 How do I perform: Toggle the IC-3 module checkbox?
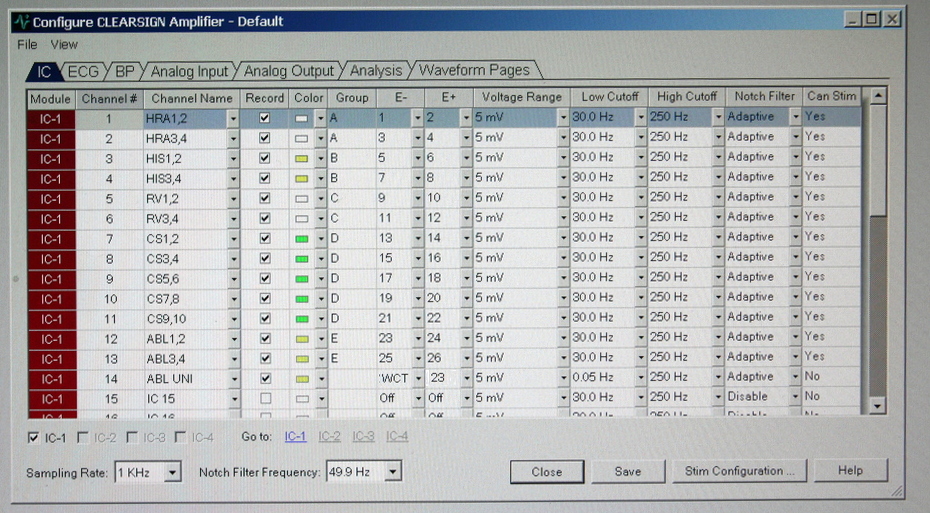pyautogui.click(x=132, y=438)
